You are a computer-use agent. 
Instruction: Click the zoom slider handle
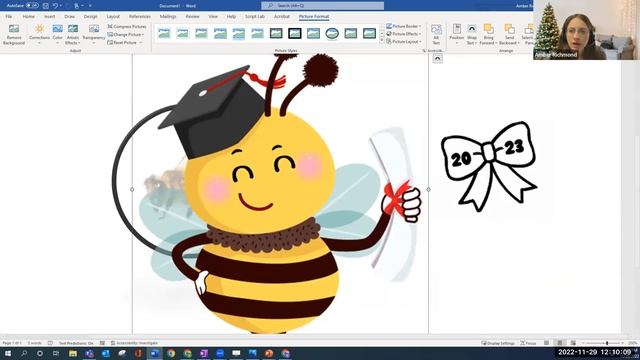[607, 343]
